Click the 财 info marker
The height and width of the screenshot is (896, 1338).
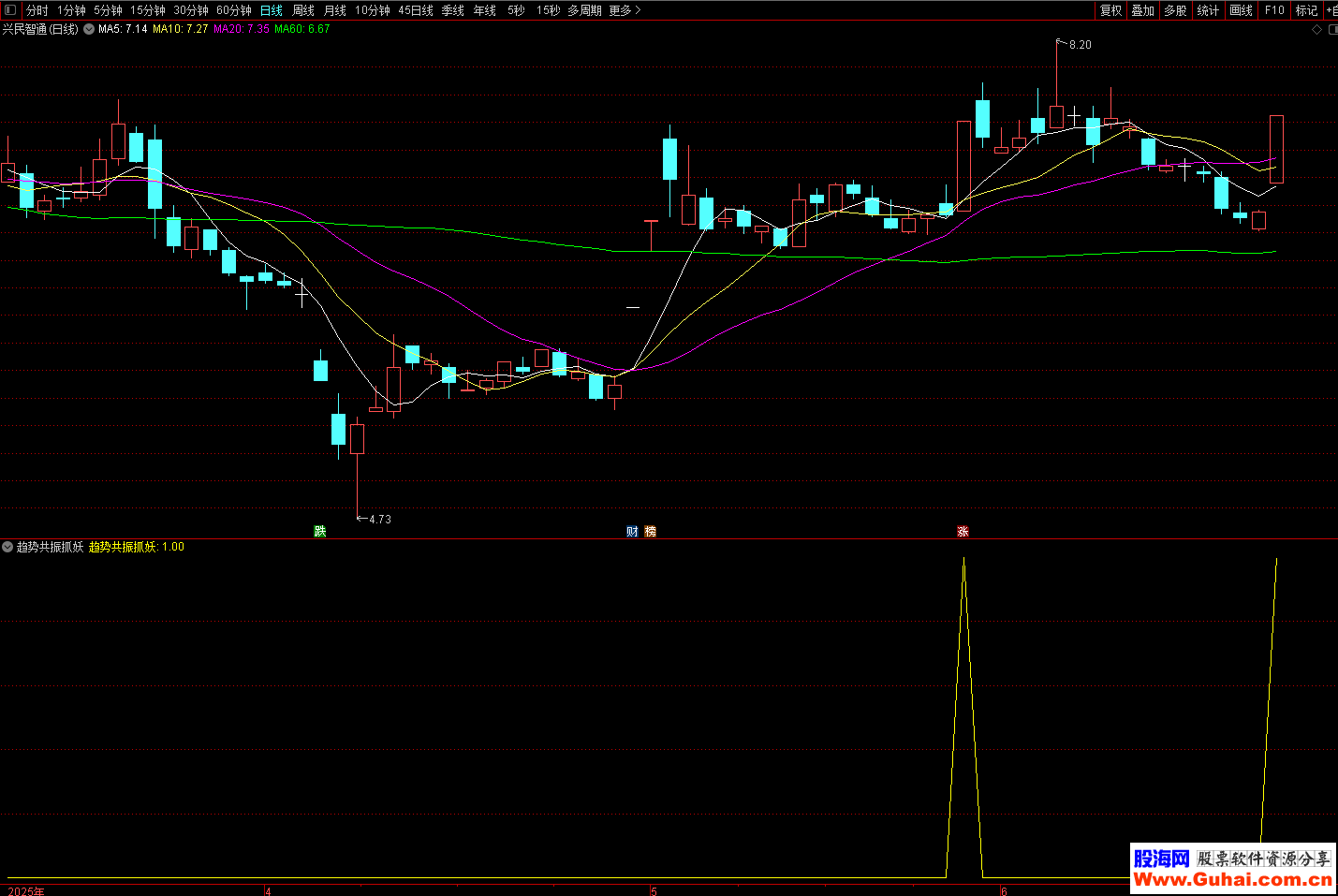pyautogui.click(x=632, y=532)
